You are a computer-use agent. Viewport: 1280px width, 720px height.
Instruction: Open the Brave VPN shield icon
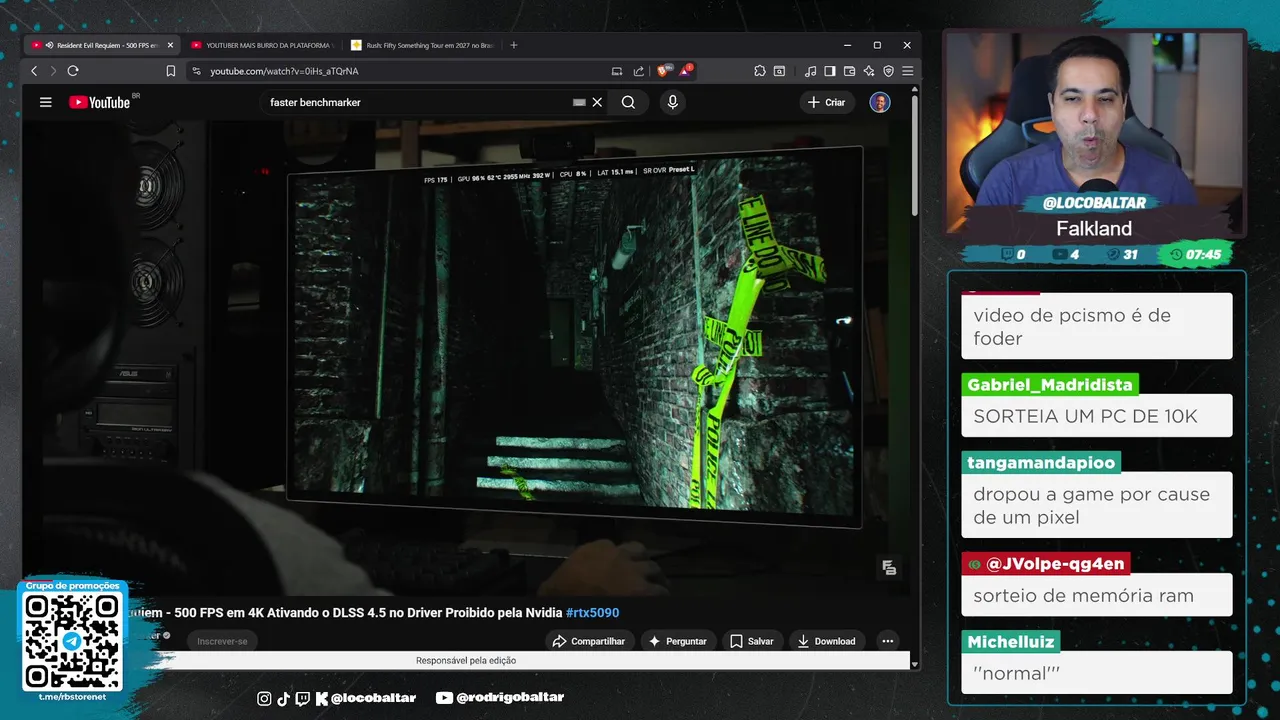(x=888, y=71)
